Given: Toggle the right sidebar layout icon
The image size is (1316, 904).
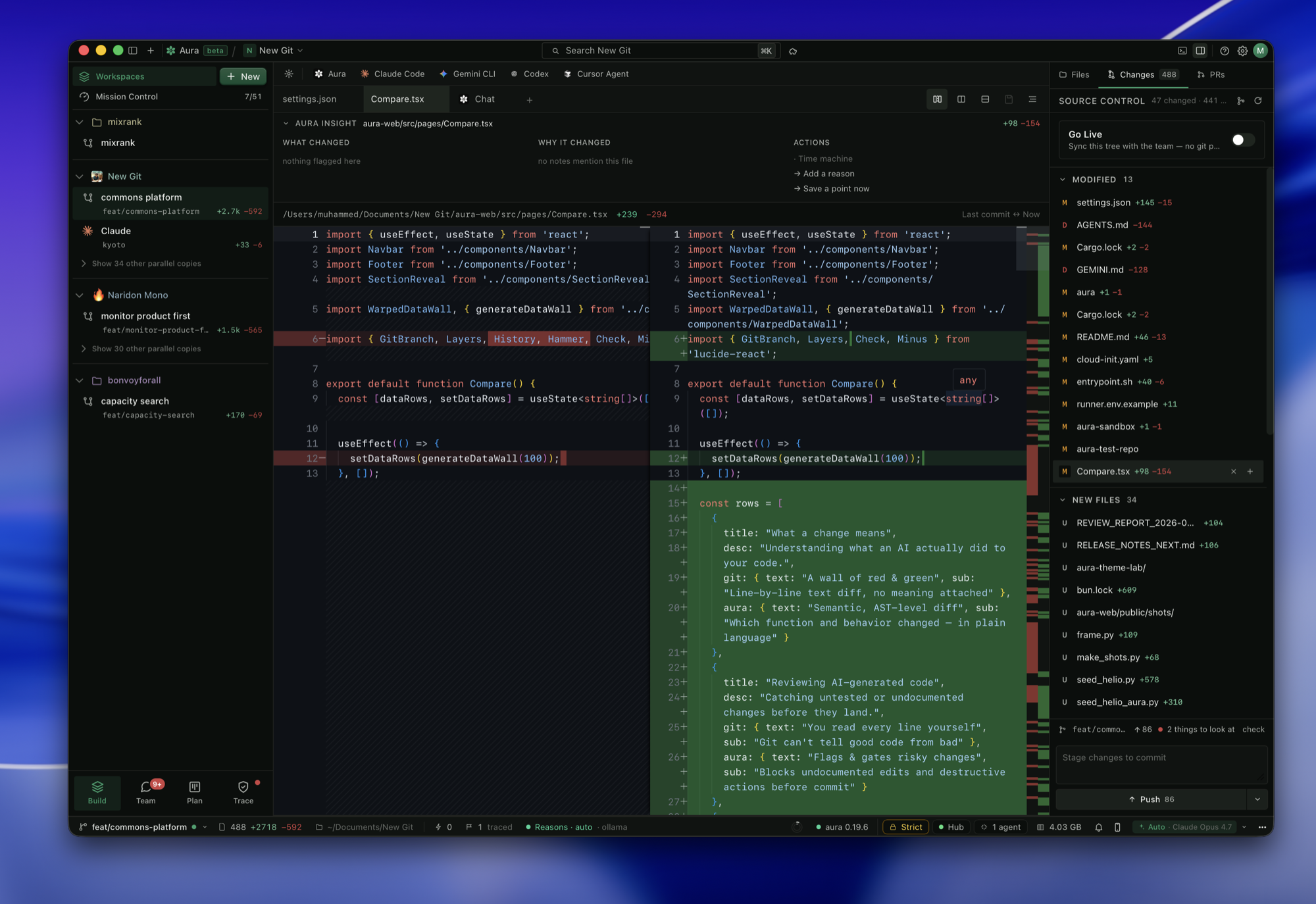Looking at the screenshot, I should (x=1201, y=51).
